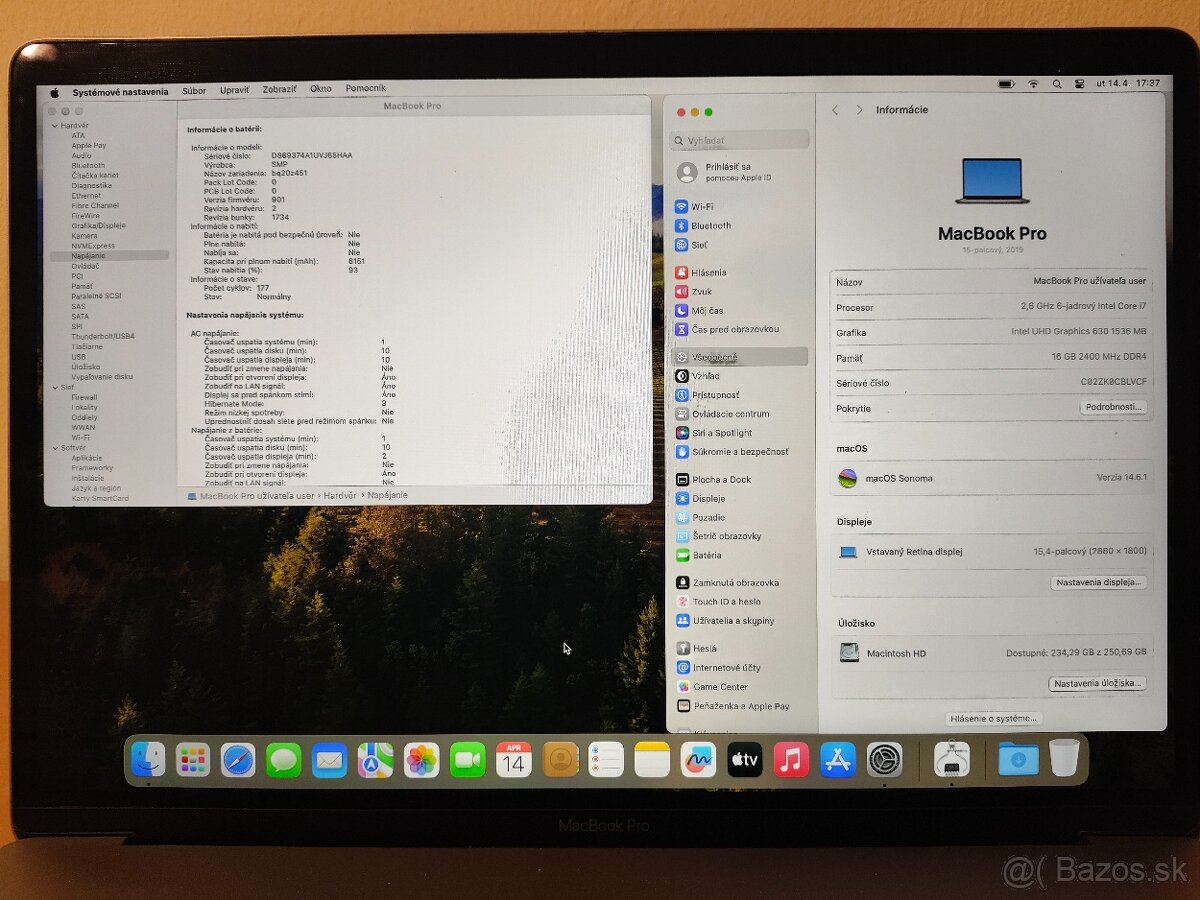The width and height of the screenshot is (1200, 900).
Task: Collapse the Sieť section tree
Action: pyautogui.click(x=58, y=388)
